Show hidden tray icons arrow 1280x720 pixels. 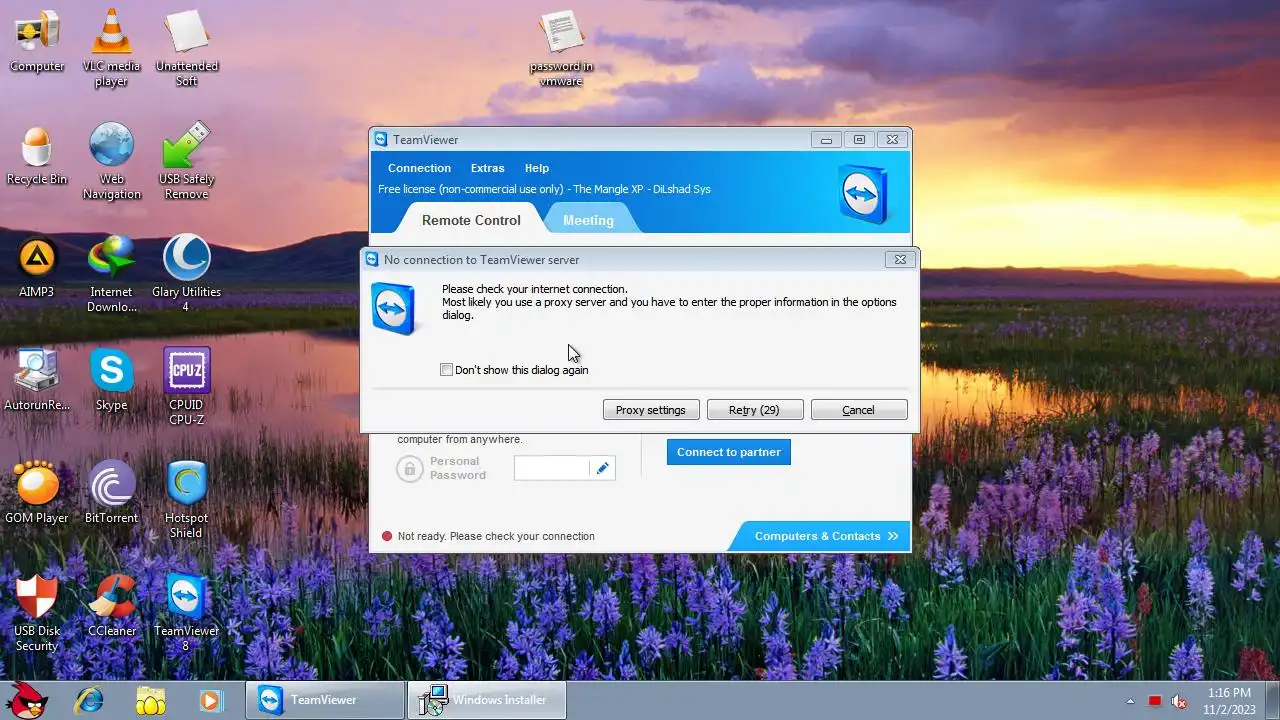click(x=1131, y=701)
